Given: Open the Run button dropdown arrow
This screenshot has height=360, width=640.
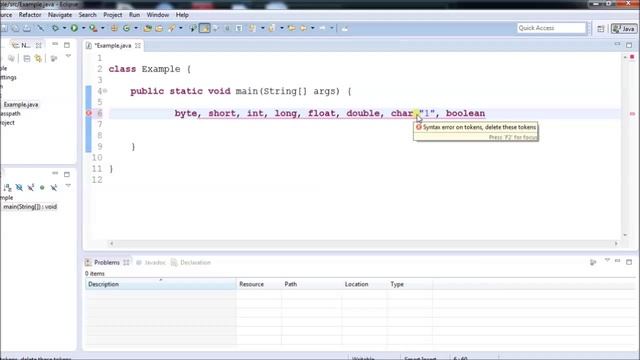Looking at the screenshot, I should [83, 28].
